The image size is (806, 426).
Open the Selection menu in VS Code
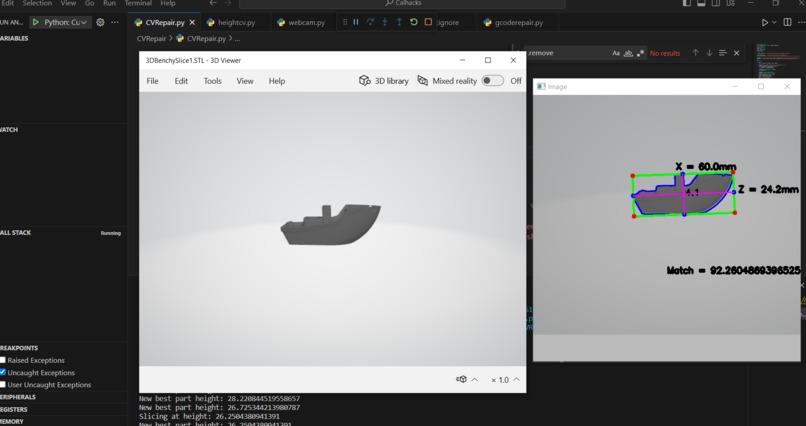pos(37,3)
